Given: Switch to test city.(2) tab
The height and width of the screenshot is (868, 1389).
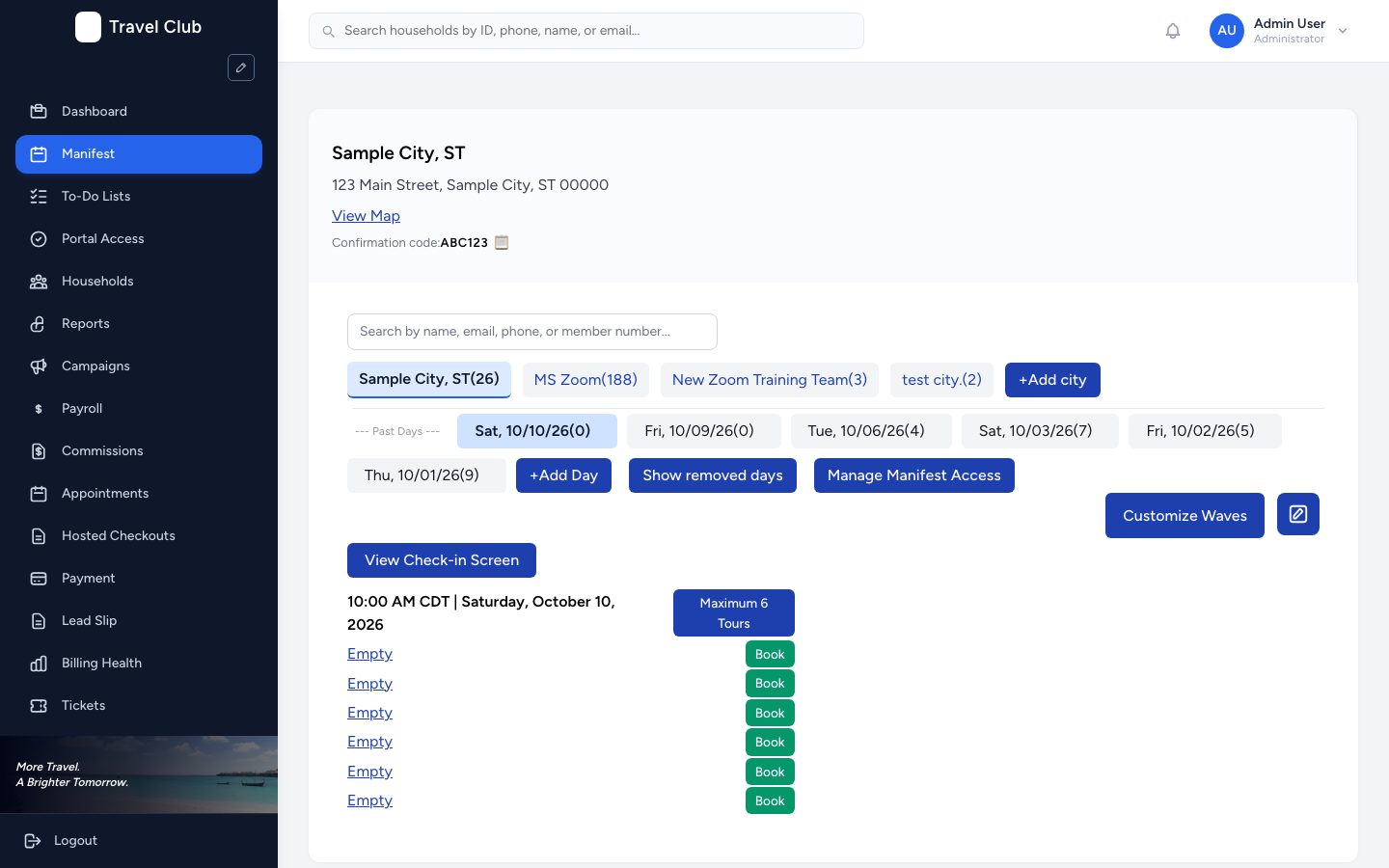Looking at the screenshot, I should [x=941, y=380].
